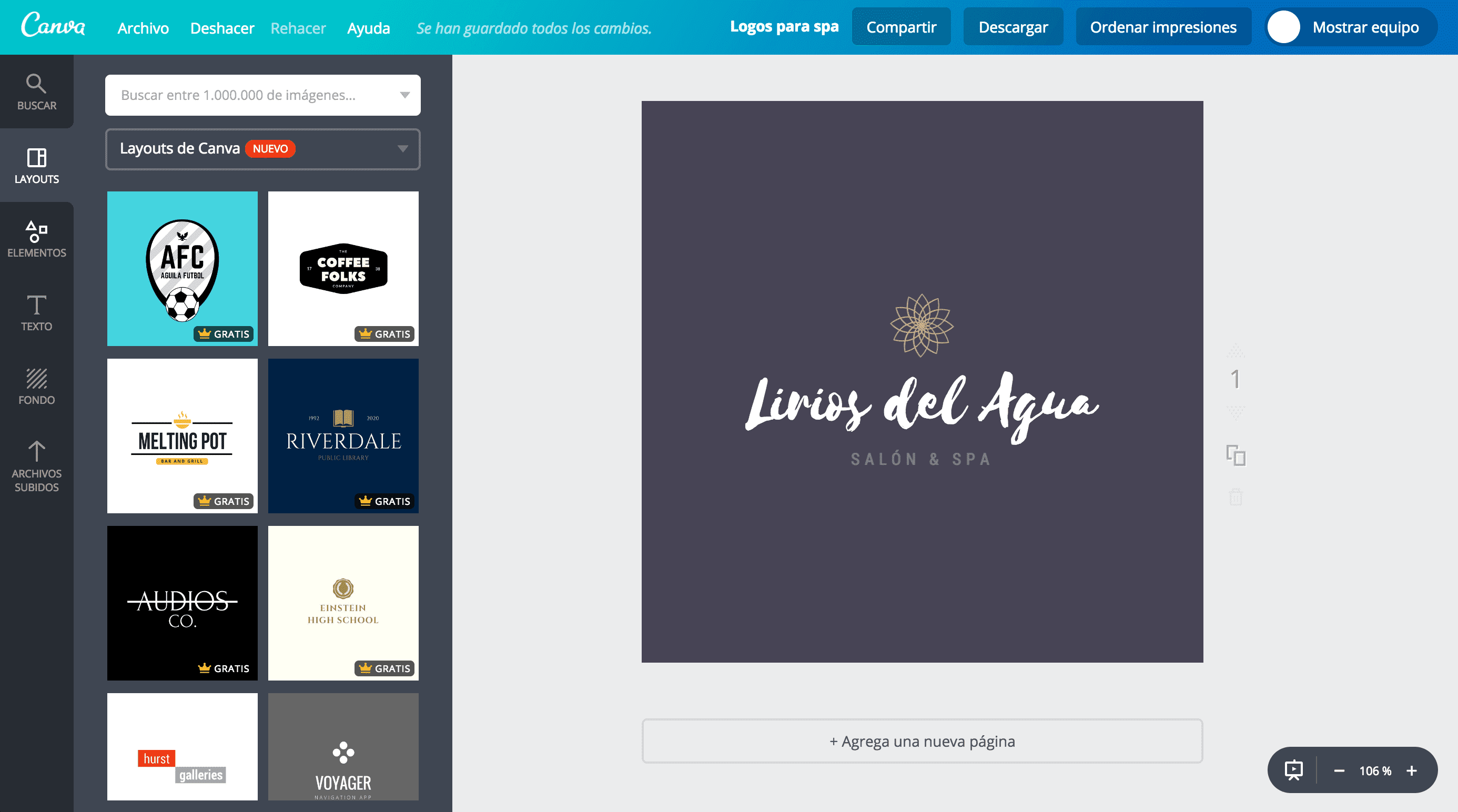Edit the design title Logos para spa

click(x=784, y=27)
